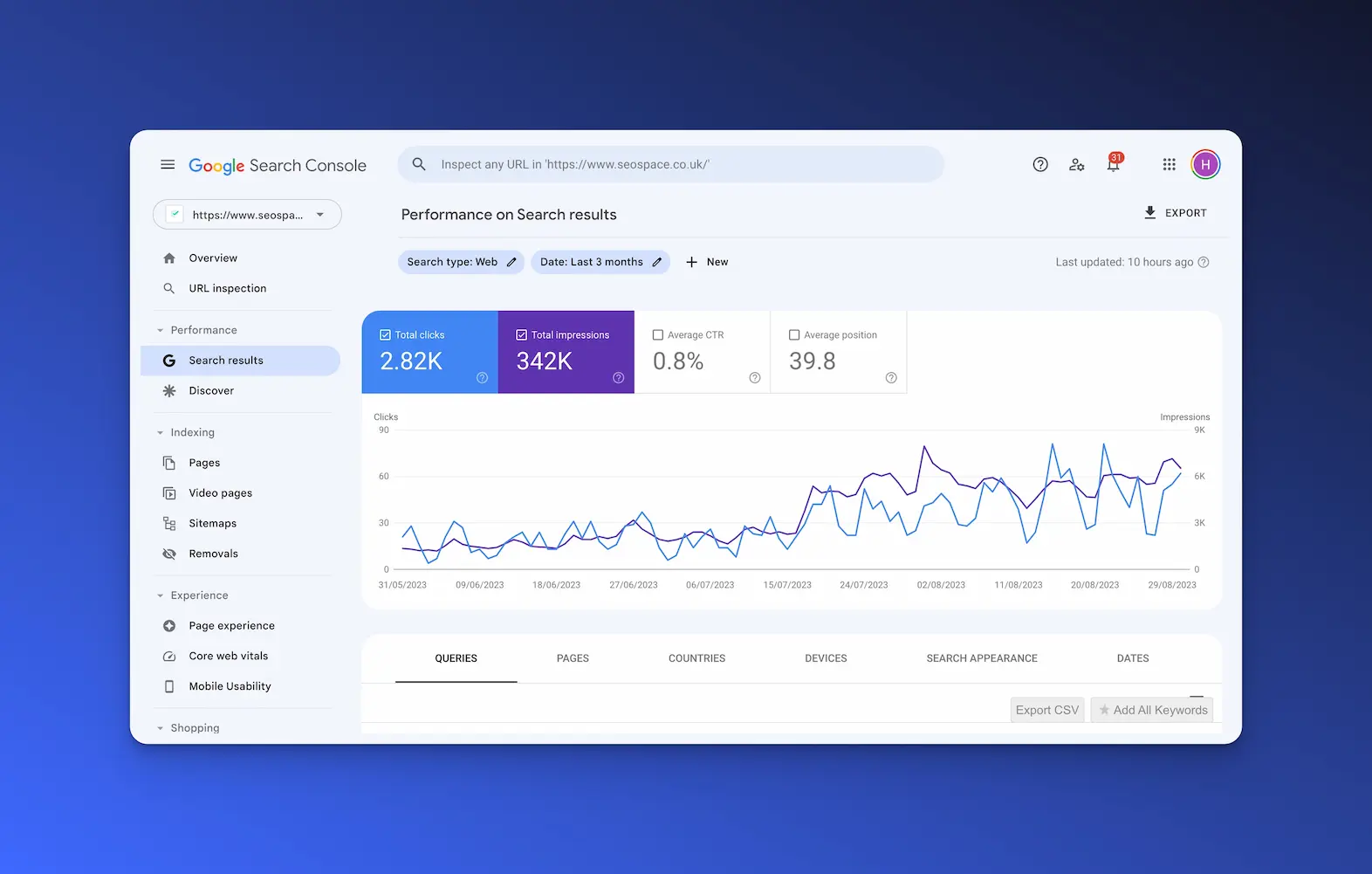Click the 0.8% Average CTR value
This screenshot has width=1372, height=874.
pos(678,361)
